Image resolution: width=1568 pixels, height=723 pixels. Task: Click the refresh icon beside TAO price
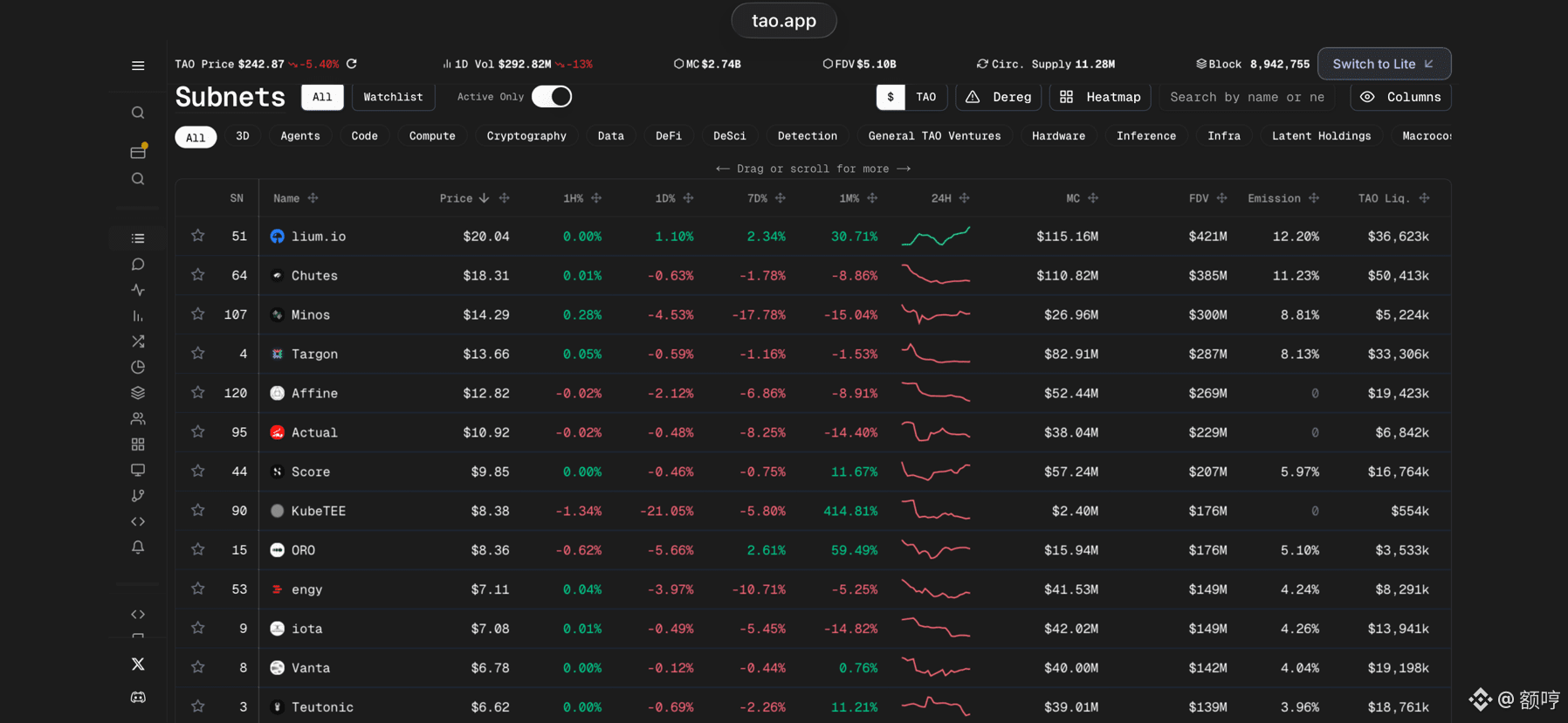(352, 64)
